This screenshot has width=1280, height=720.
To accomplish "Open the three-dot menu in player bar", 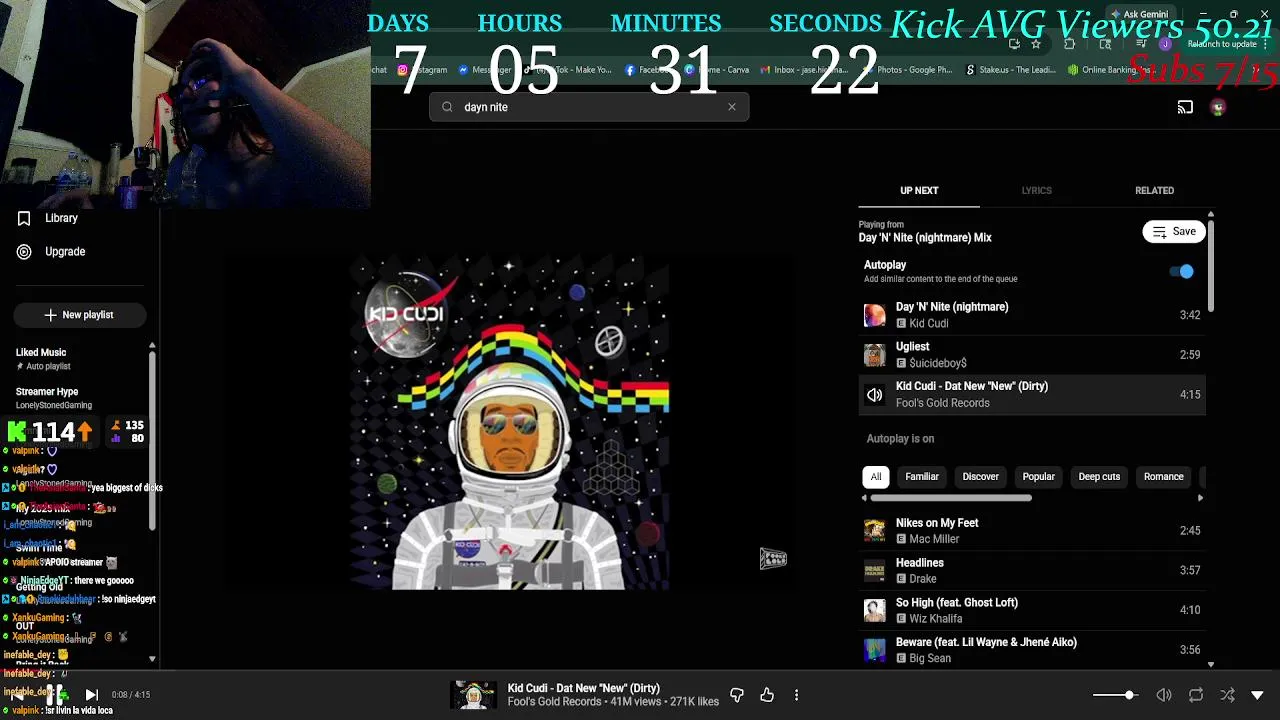I will click(796, 695).
